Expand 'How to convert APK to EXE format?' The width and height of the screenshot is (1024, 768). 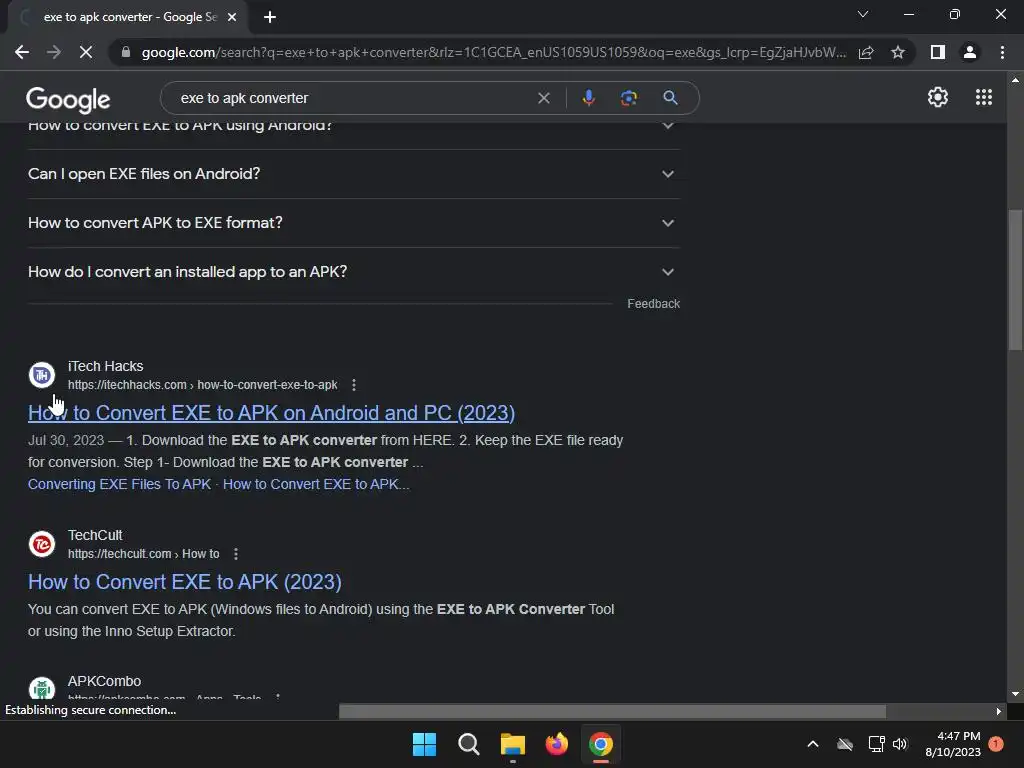tap(354, 223)
